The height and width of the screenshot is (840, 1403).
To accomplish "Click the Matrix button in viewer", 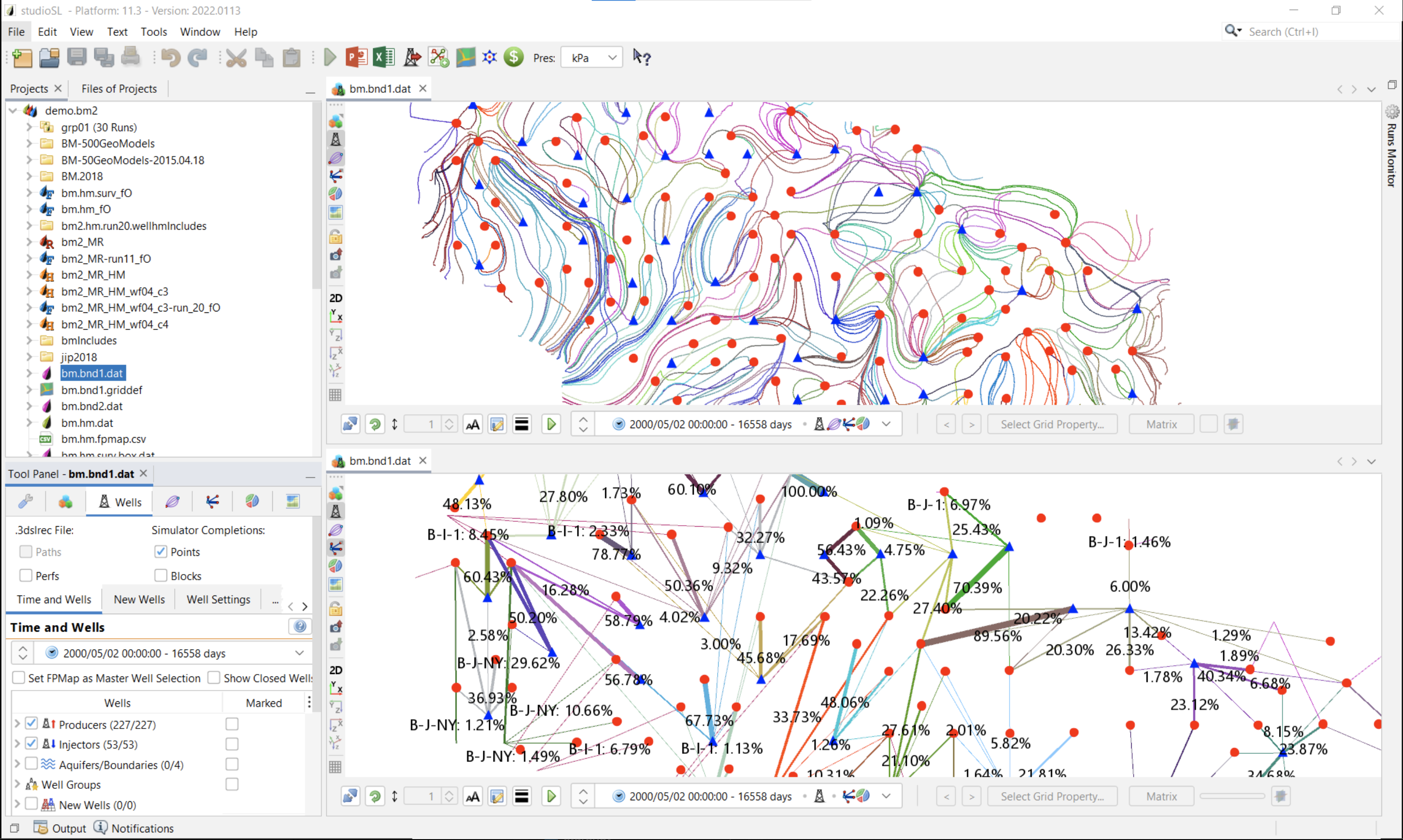I will [x=1158, y=424].
